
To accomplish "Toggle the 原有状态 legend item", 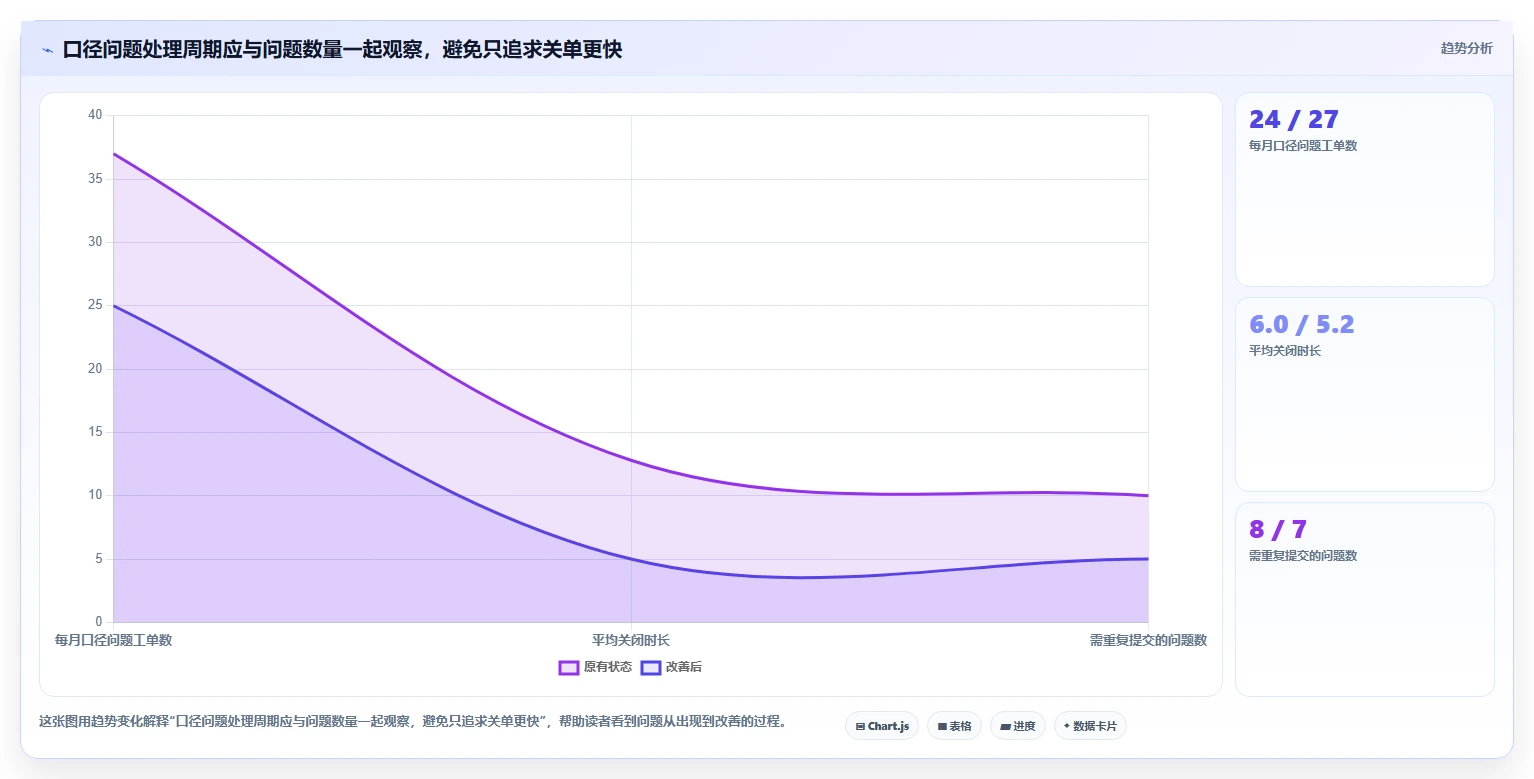I will tap(595, 667).
